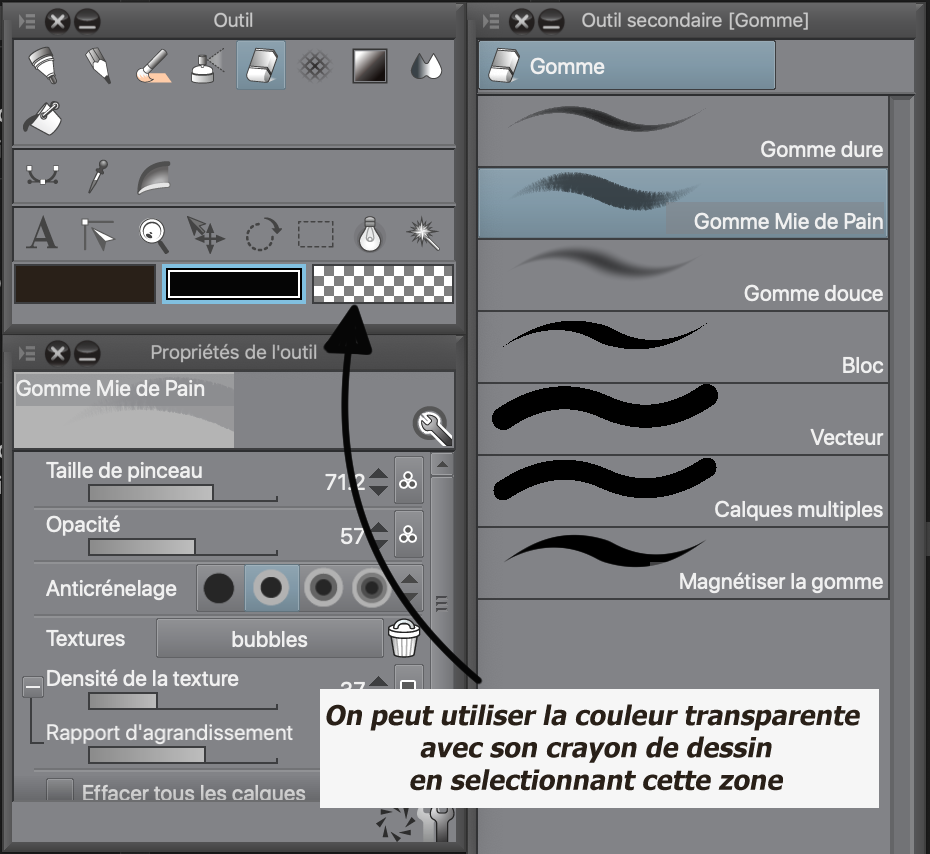930x854 pixels.
Task: Select the Zoom magnifier tool
Action: (x=153, y=234)
